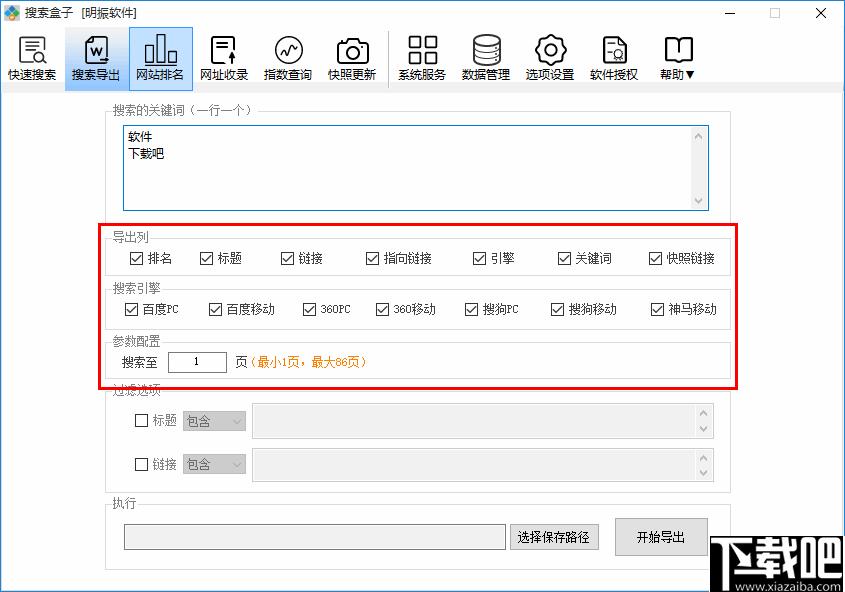The height and width of the screenshot is (592, 845).
Task: Click the 标题 filter box scroll up arrow
Action: (x=703, y=413)
